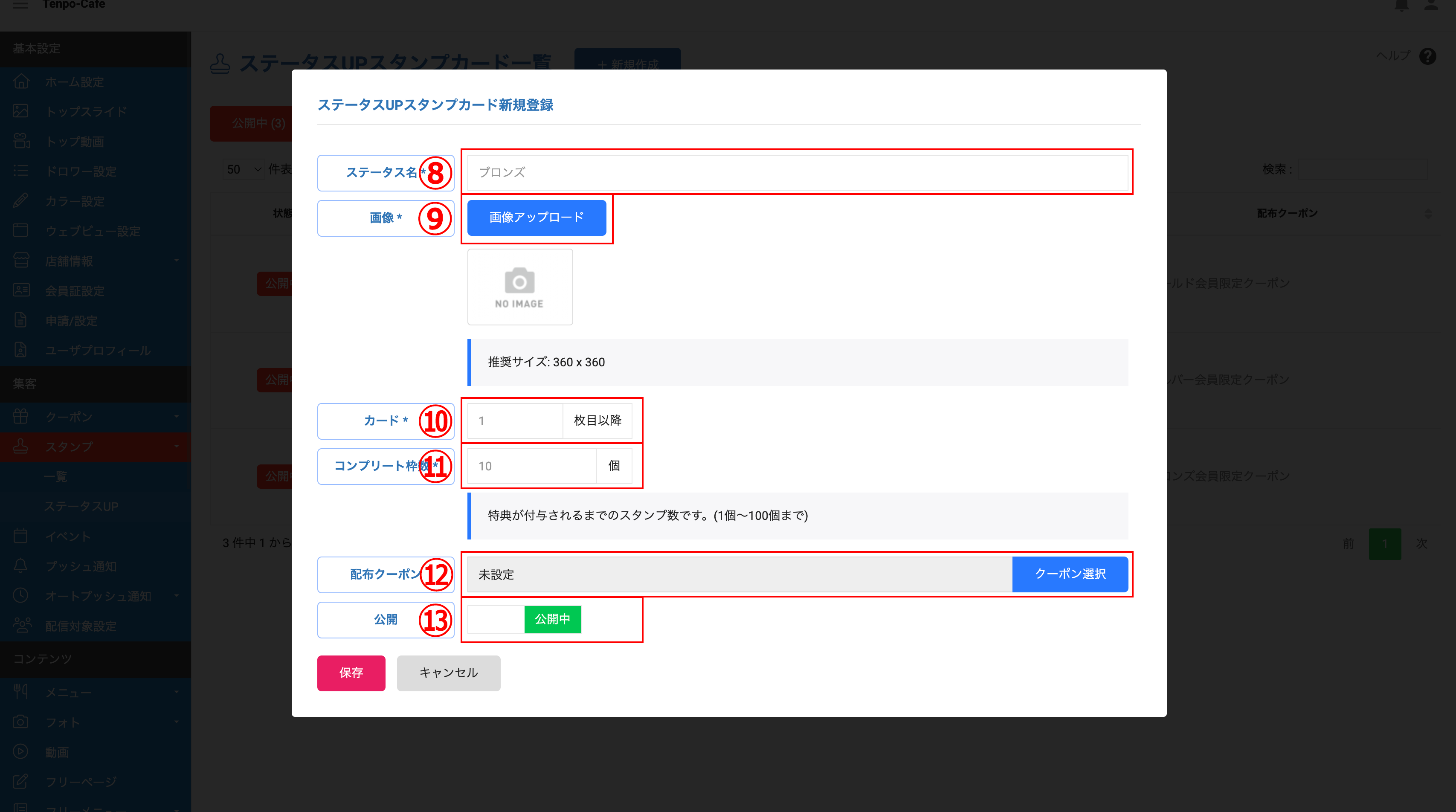
Task: Open プッシュ通知 sidebar menu item
Action: [96, 566]
